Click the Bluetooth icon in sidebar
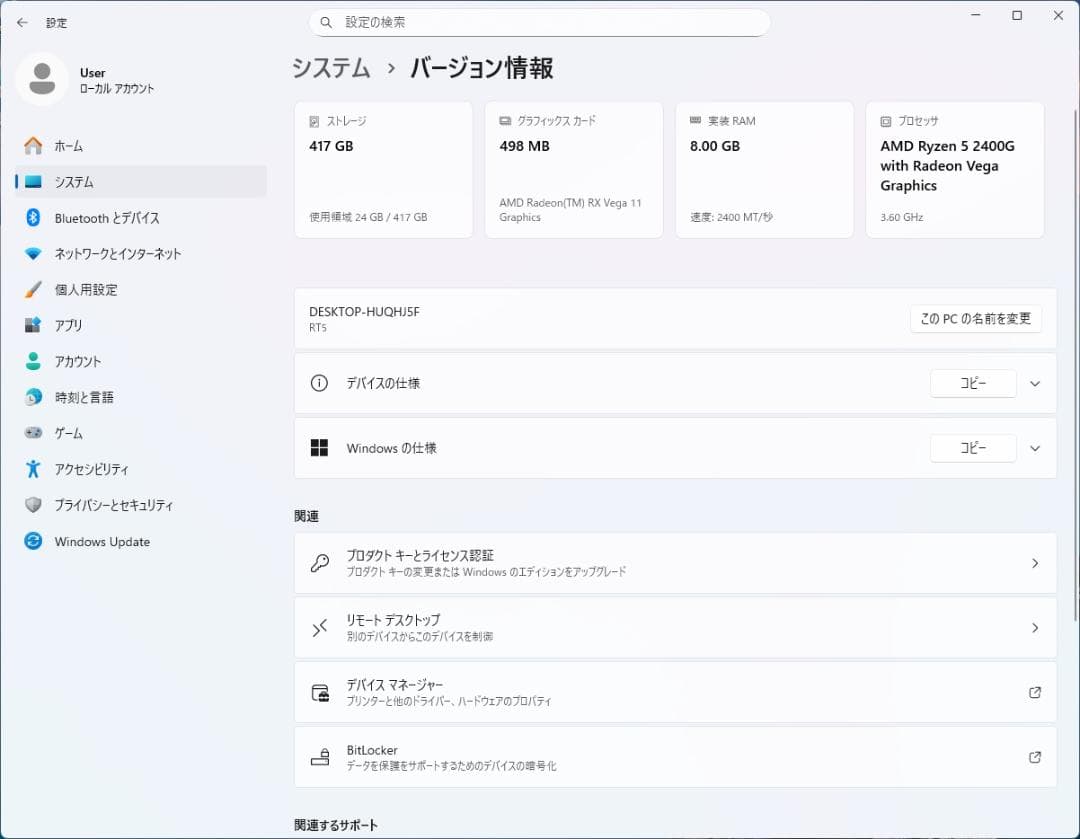Image resolution: width=1080 pixels, height=839 pixels. 33,218
